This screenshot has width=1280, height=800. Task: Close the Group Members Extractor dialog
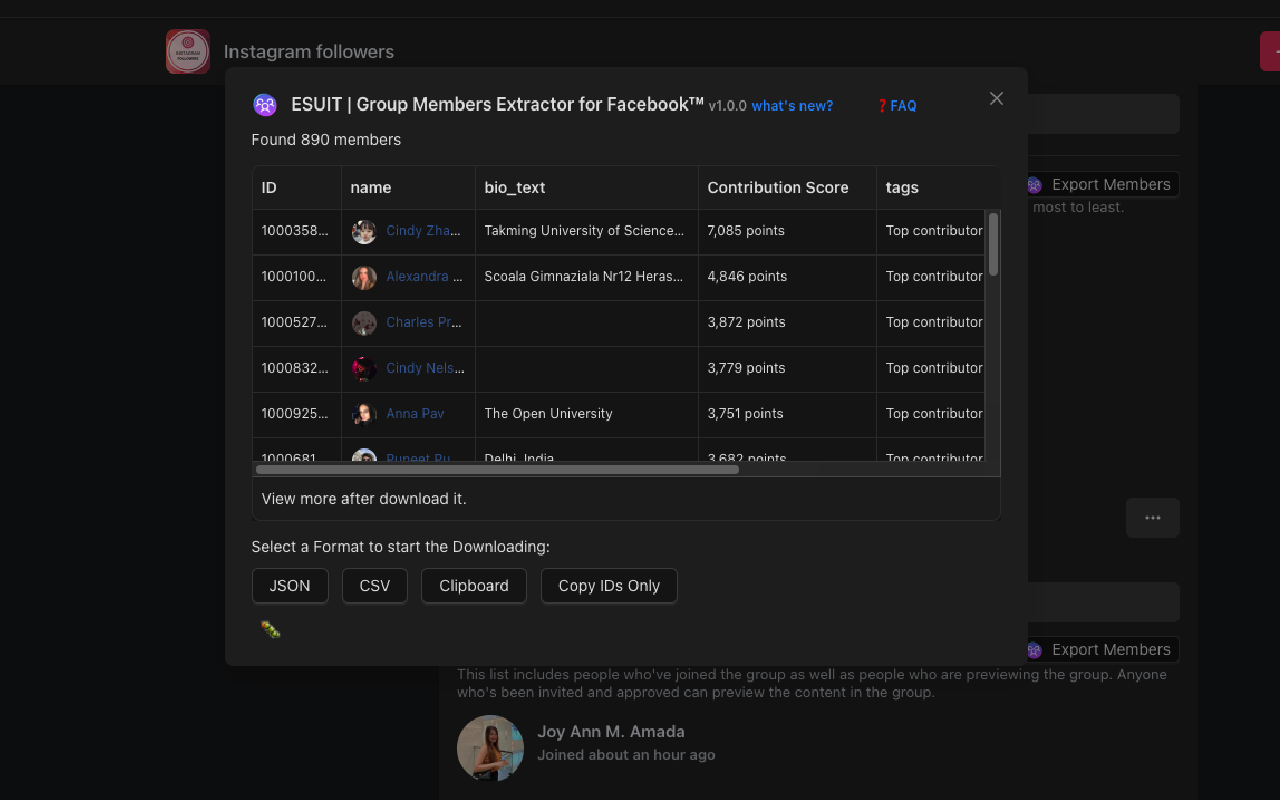[996, 98]
